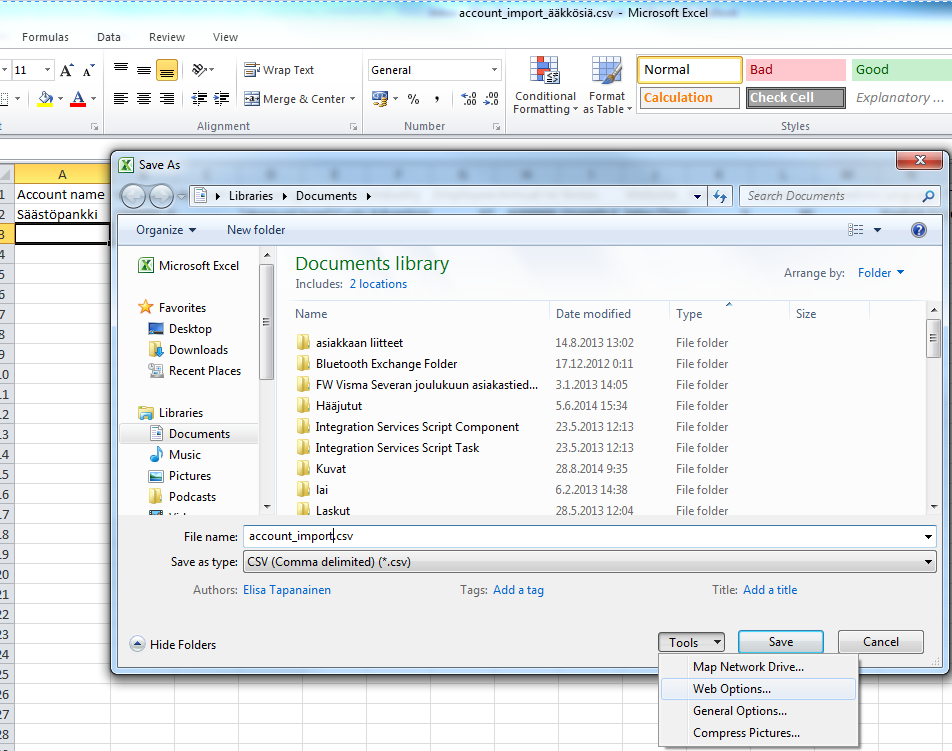Open Format as Table gallery
Image resolution: width=952 pixels, height=751 pixels.
pyautogui.click(x=607, y=86)
